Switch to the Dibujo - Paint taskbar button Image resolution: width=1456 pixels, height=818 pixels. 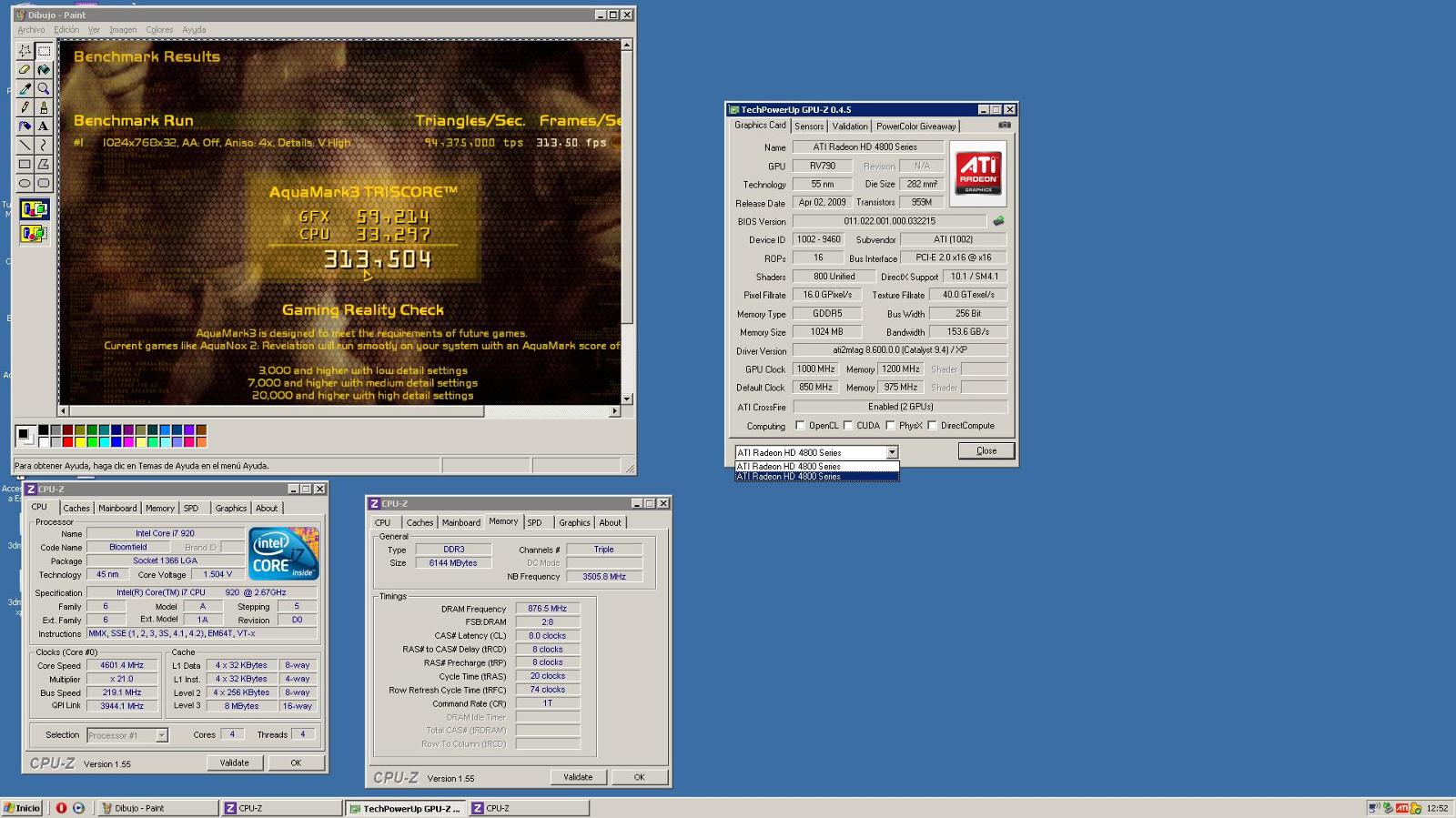(157, 808)
